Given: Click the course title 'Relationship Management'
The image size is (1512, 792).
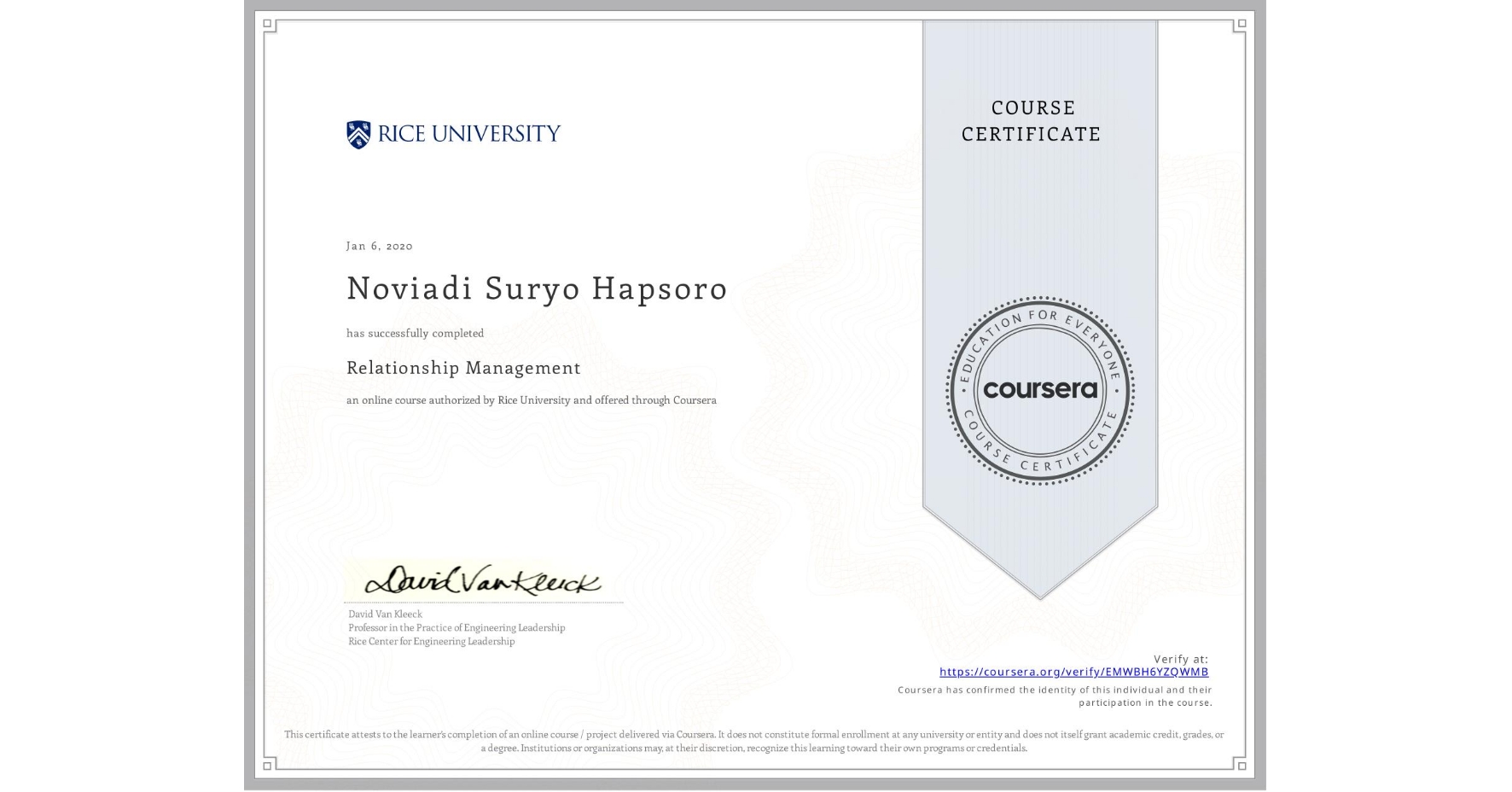Looking at the screenshot, I should click(x=463, y=368).
